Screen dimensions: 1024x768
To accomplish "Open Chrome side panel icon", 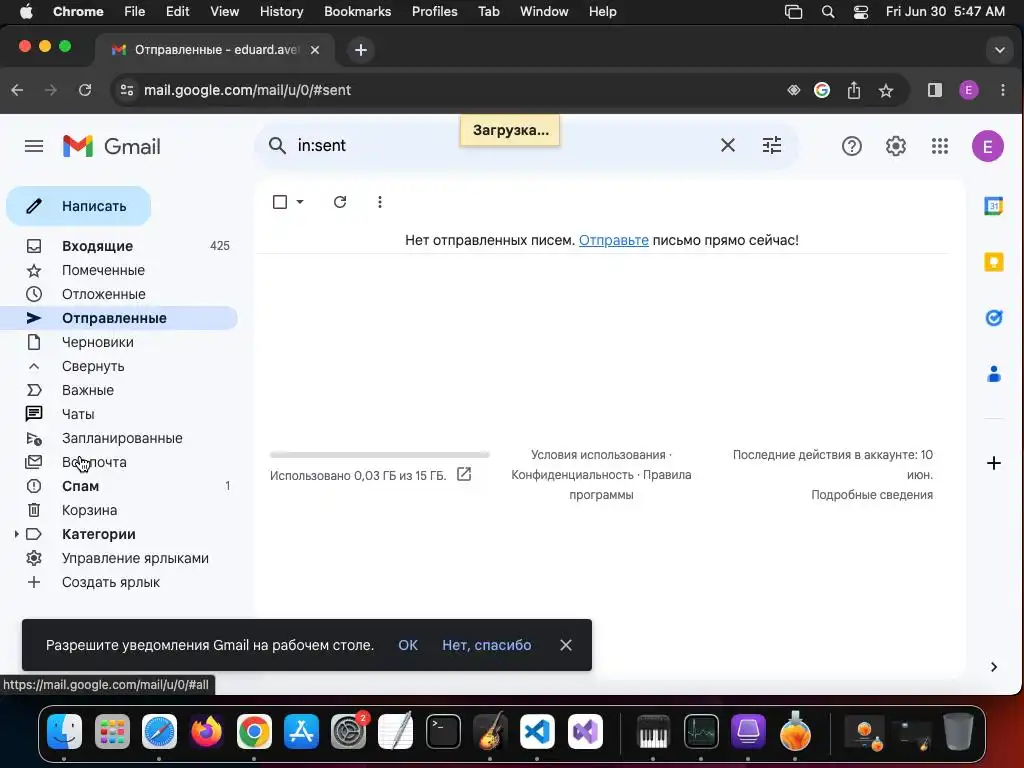I will click(x=935, y=90).
